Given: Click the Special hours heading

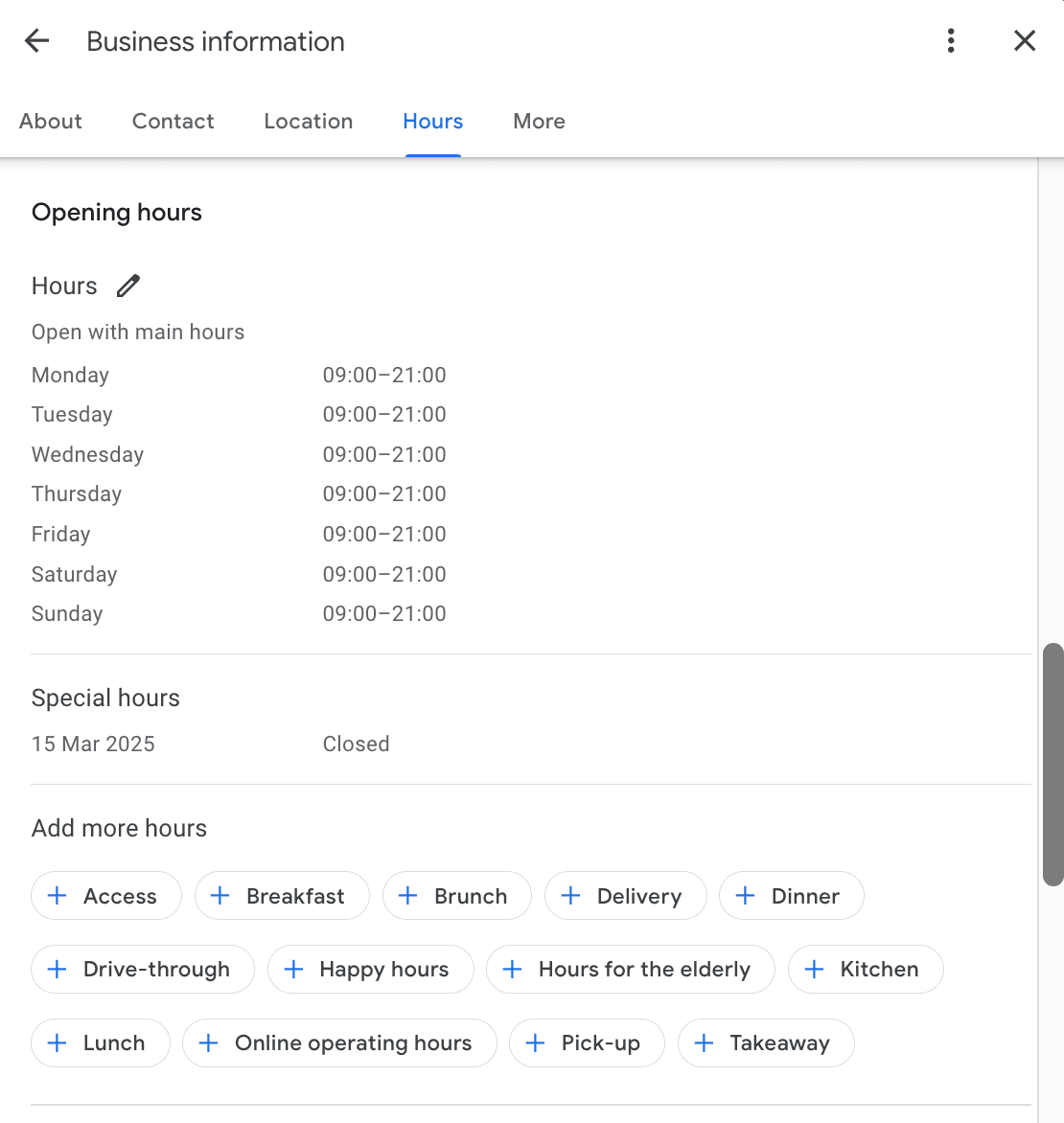Looking at the screenshot, I should click(105, 698).
